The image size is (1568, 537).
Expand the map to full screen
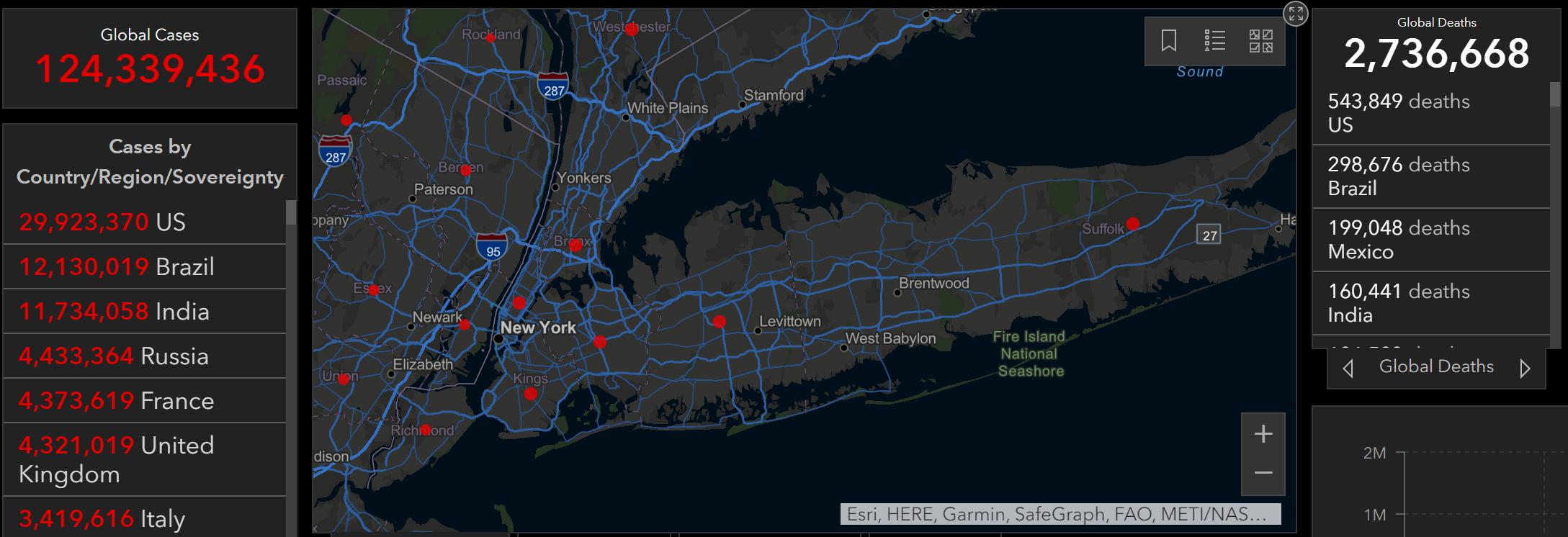(x=1296, y=13)
